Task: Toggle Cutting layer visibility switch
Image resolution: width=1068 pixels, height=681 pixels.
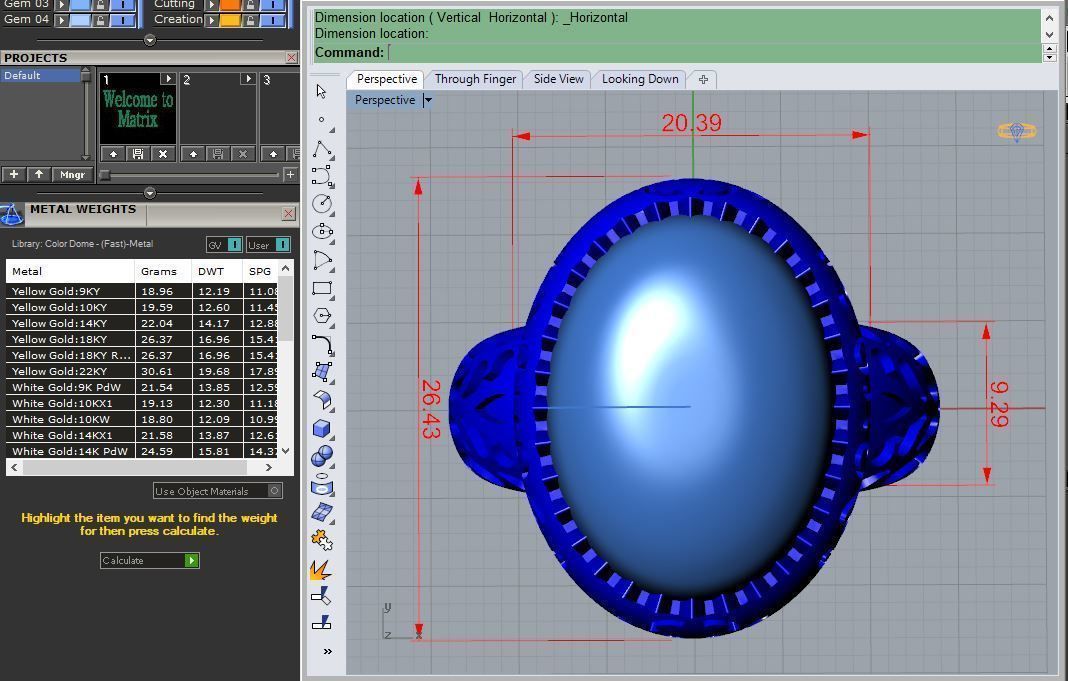Action: click(272, 4)
